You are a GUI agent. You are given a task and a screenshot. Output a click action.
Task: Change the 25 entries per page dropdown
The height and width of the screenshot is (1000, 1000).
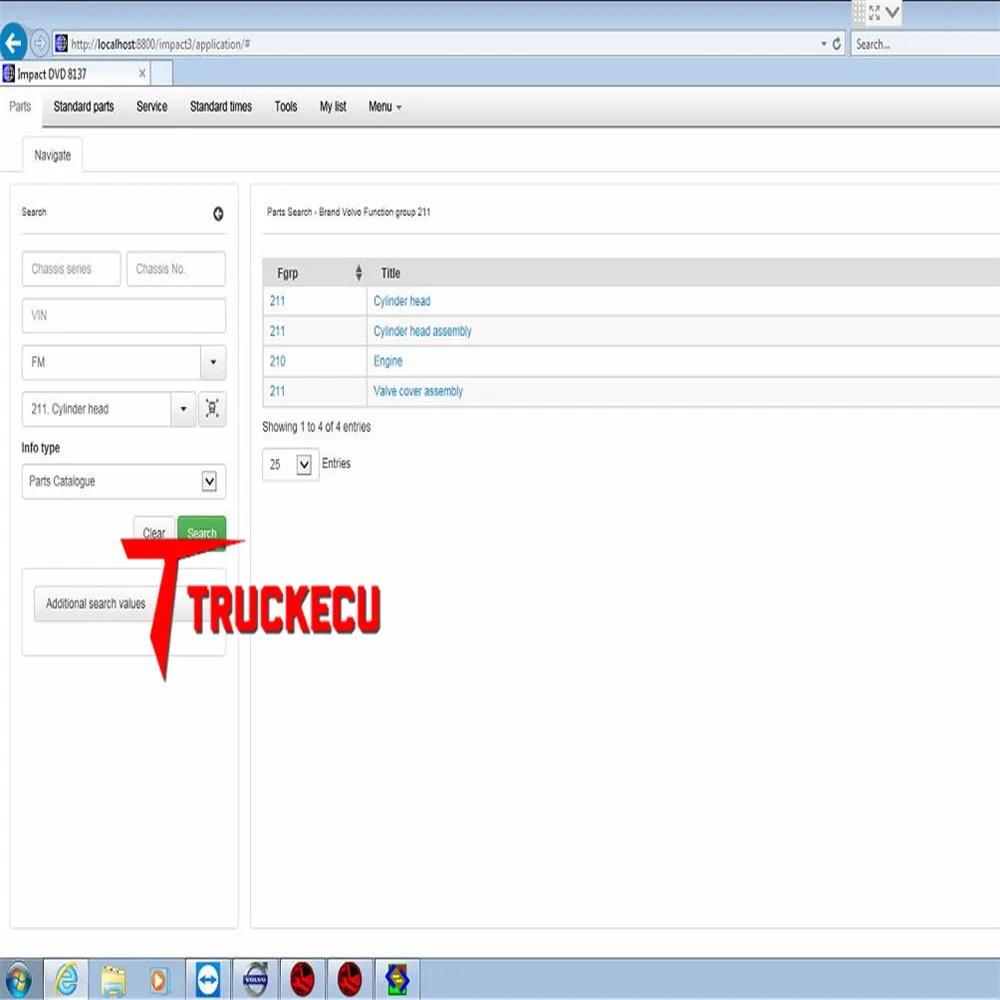tap(304, 464)
